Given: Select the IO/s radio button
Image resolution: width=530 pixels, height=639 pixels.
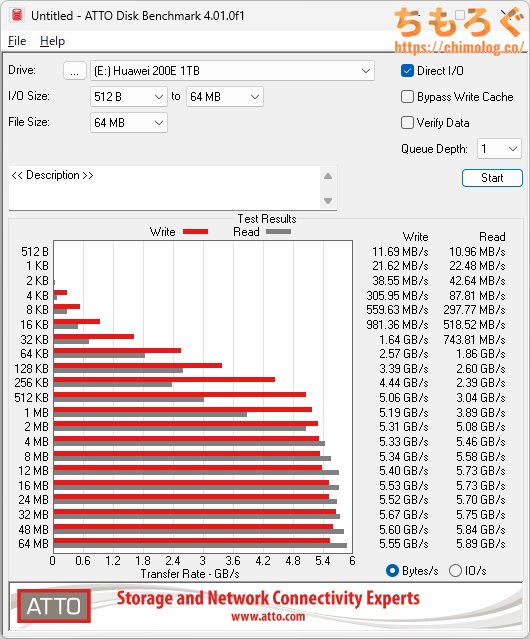Looking at the screenshot, I should click(x=455, y=571).
